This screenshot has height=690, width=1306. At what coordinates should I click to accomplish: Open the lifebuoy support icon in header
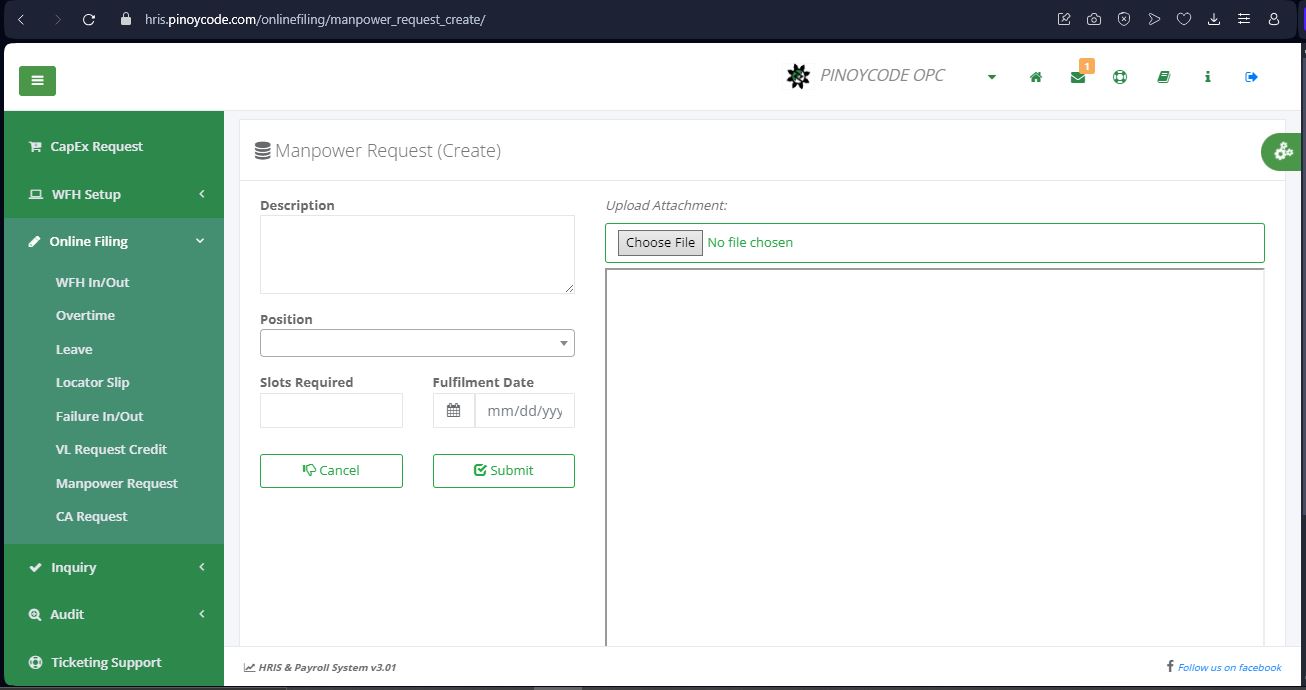coord(1120,77)
